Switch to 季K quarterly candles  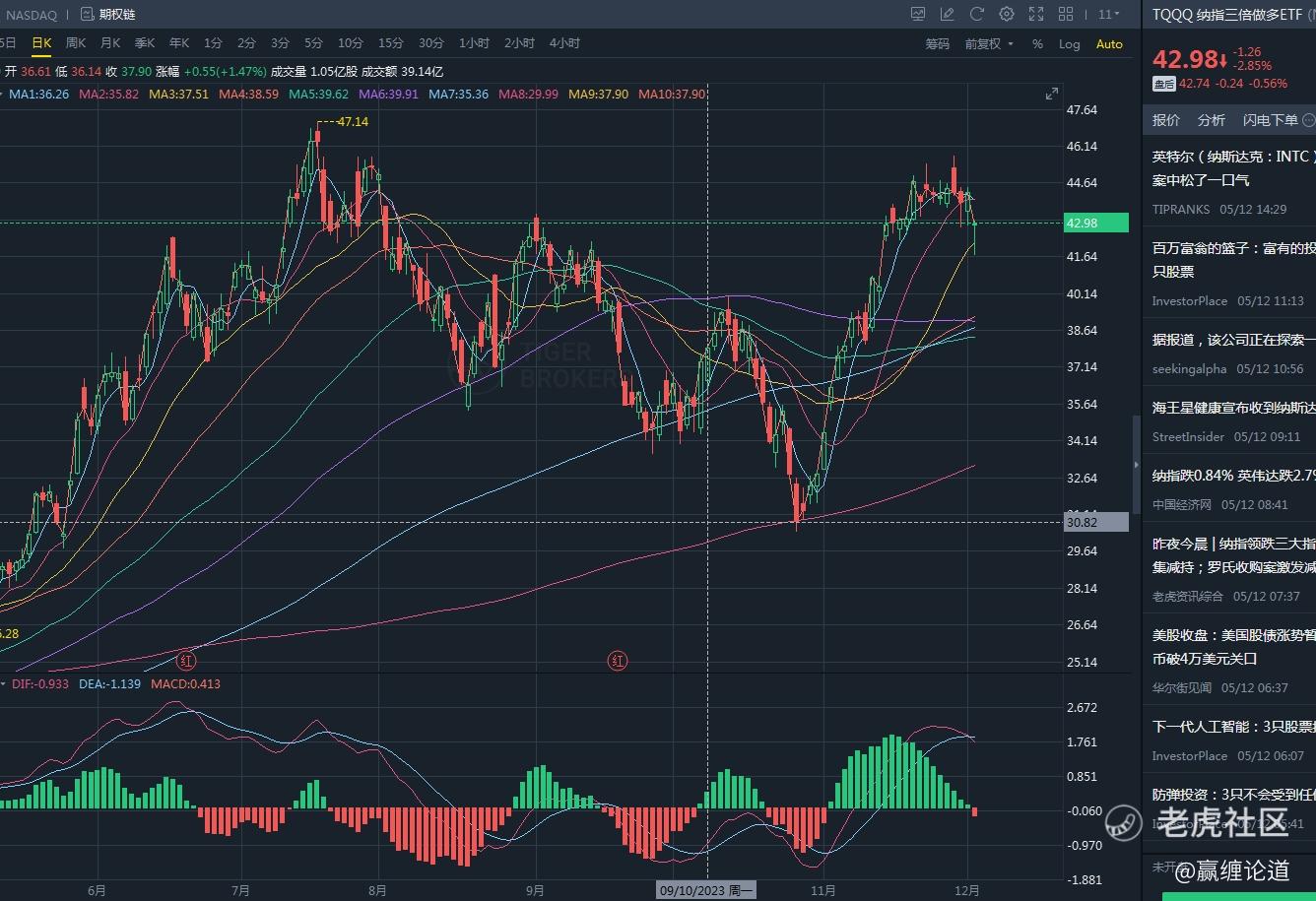pyautogui.click(x=145, y=42)
